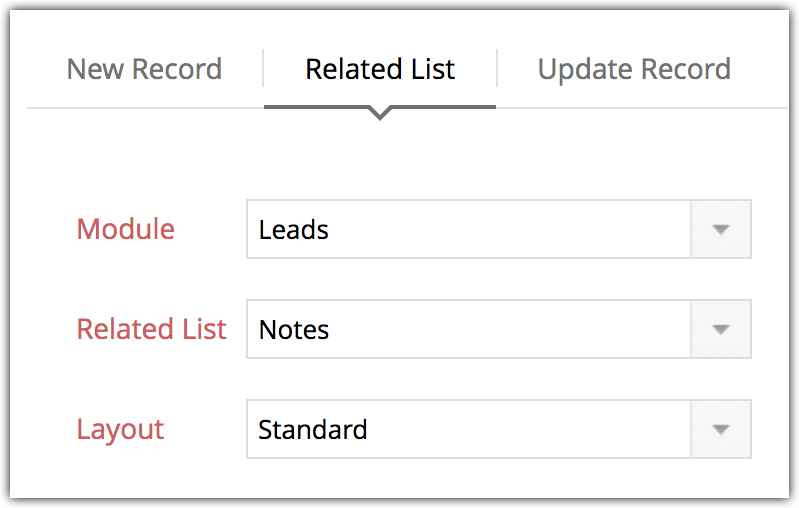Open the Module dropdown arrow
Viewport: 799px width, 508px height.
tap(720, 229)
